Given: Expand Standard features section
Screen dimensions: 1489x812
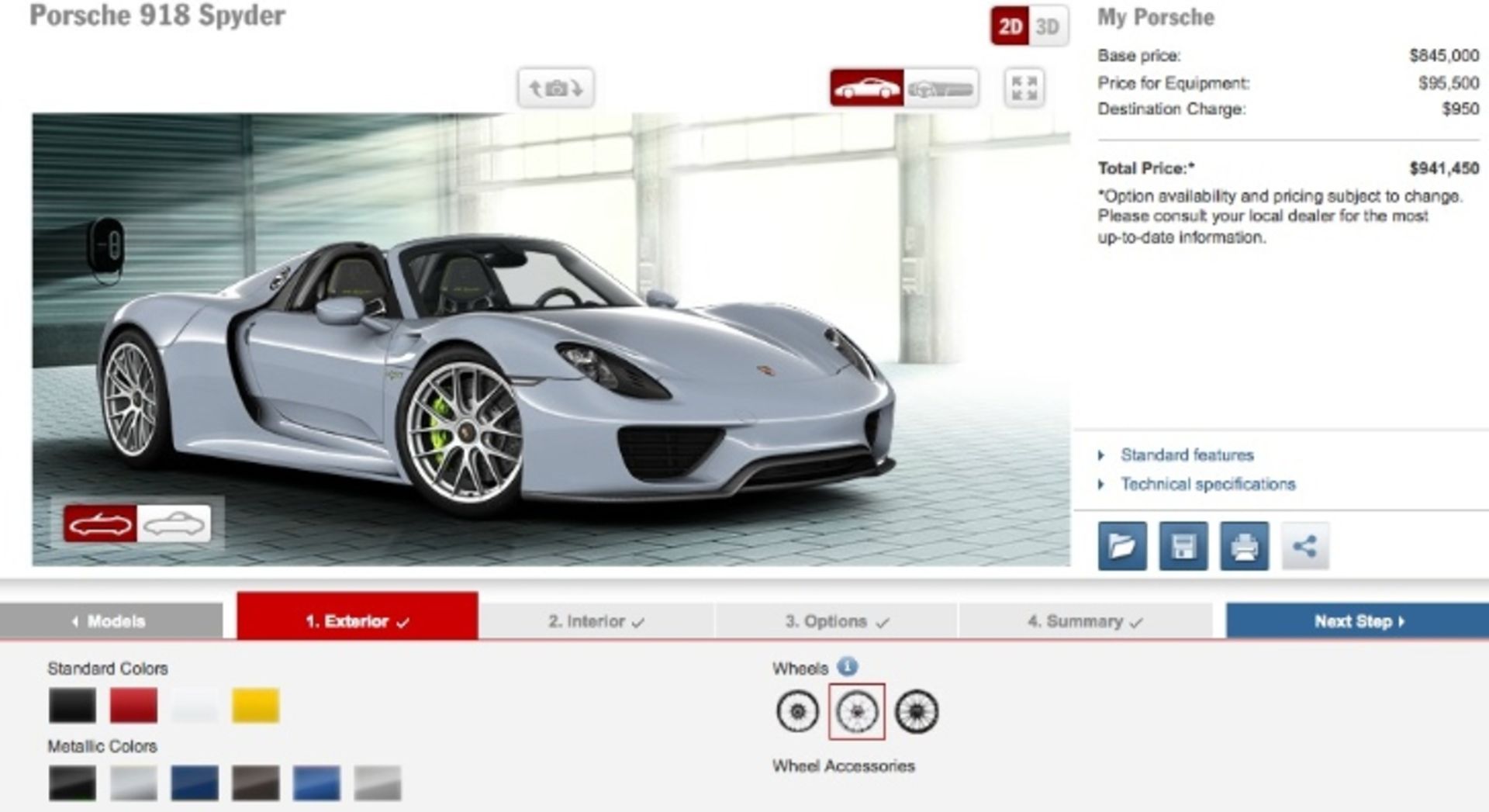Looking at the screenshot, I should pos(1187,455).
